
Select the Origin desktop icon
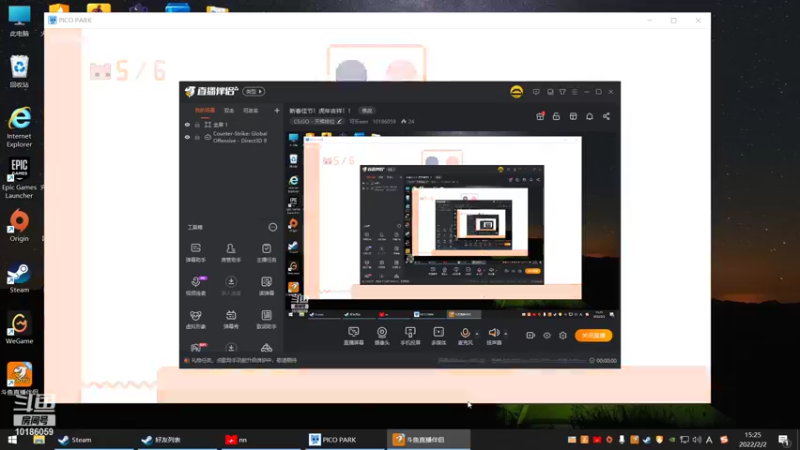click(x=19, y=226)
